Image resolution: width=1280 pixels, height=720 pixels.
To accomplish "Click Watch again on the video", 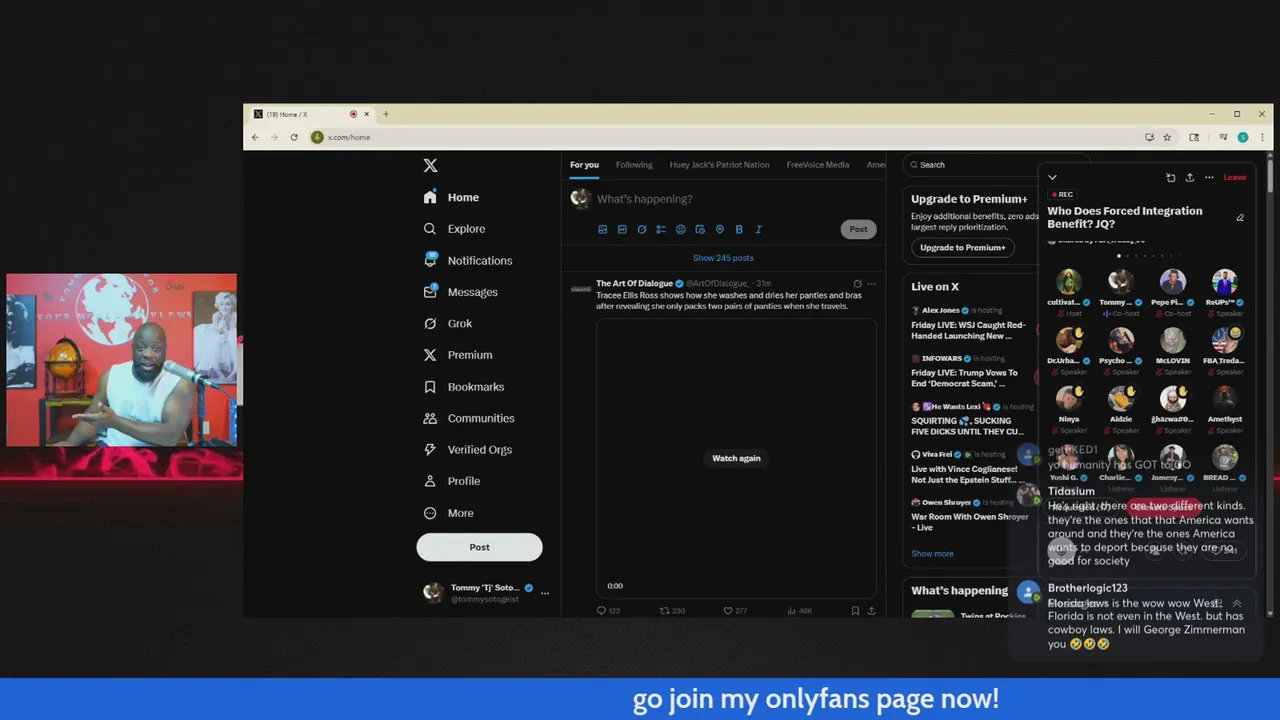I will (736, 458).
